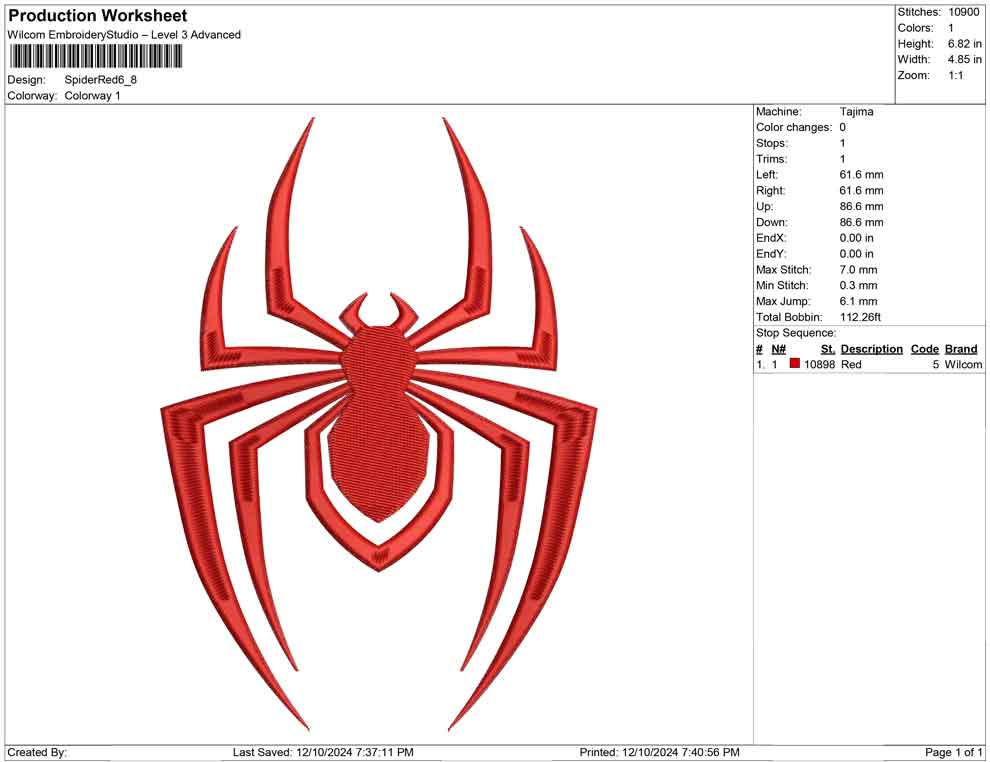Click the red thread color swatch
This screenshot has width=990, height=762.
coord(795,364)
